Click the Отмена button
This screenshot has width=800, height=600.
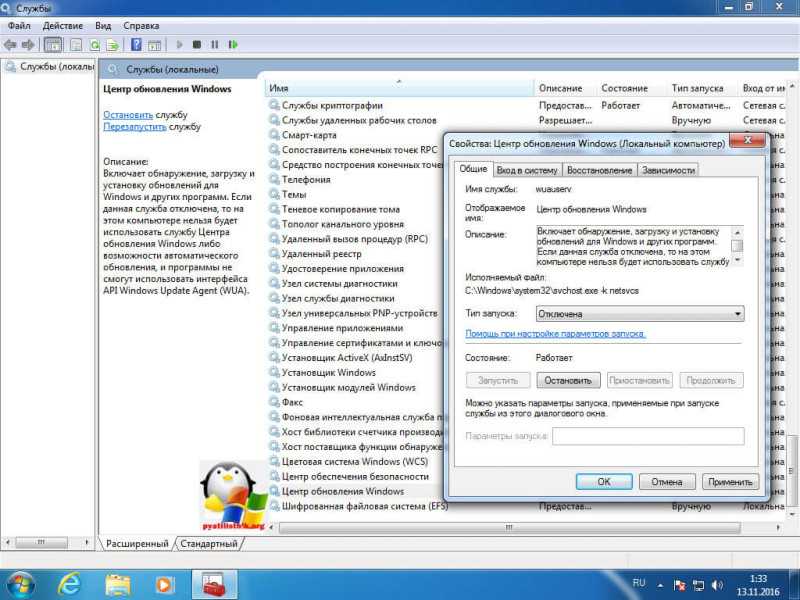click(667, 482)
